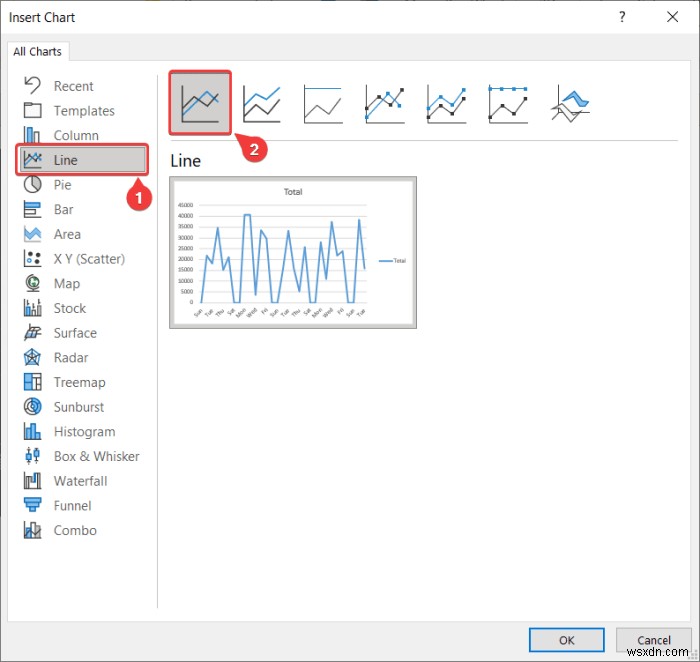Click the Pie chart icon
This screenshot has width=700, height=662.
[x=33, y=184]
